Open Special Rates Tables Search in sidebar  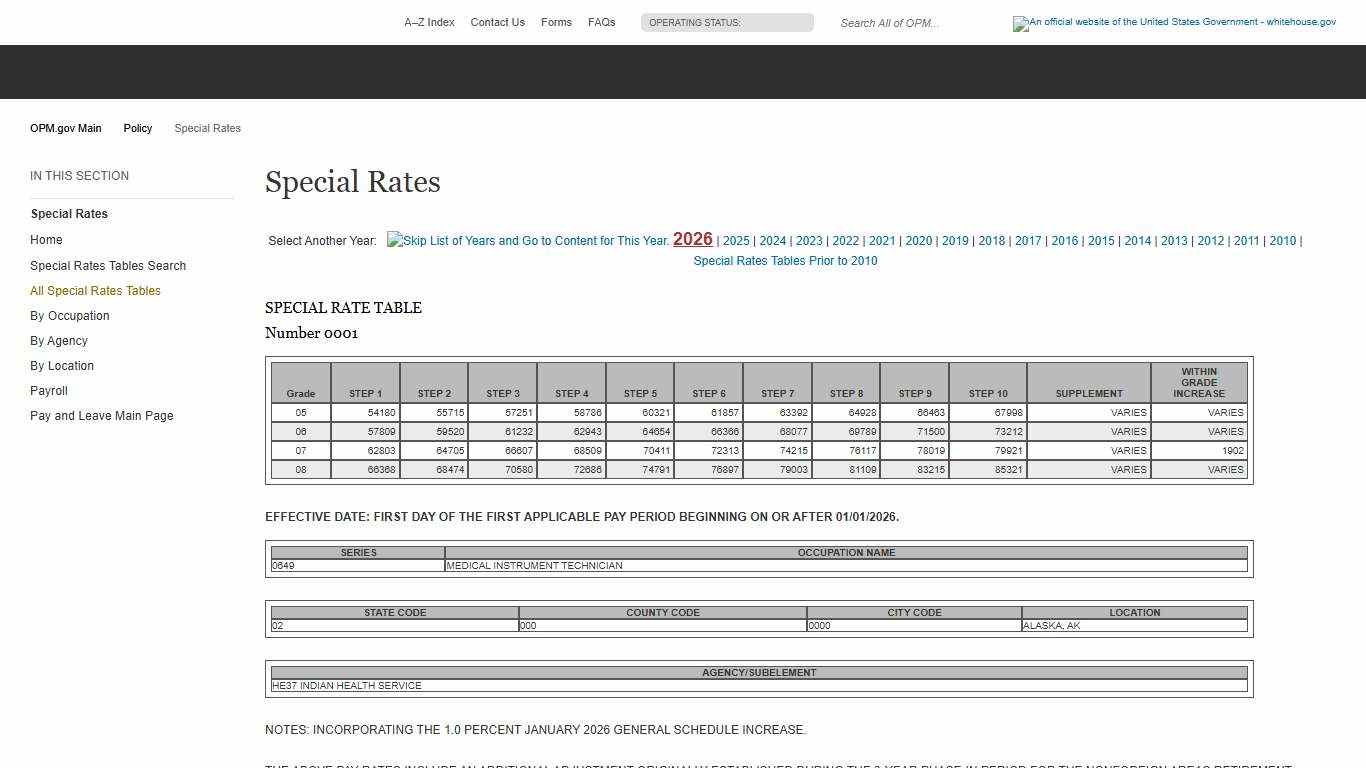[x=108, y=265]
